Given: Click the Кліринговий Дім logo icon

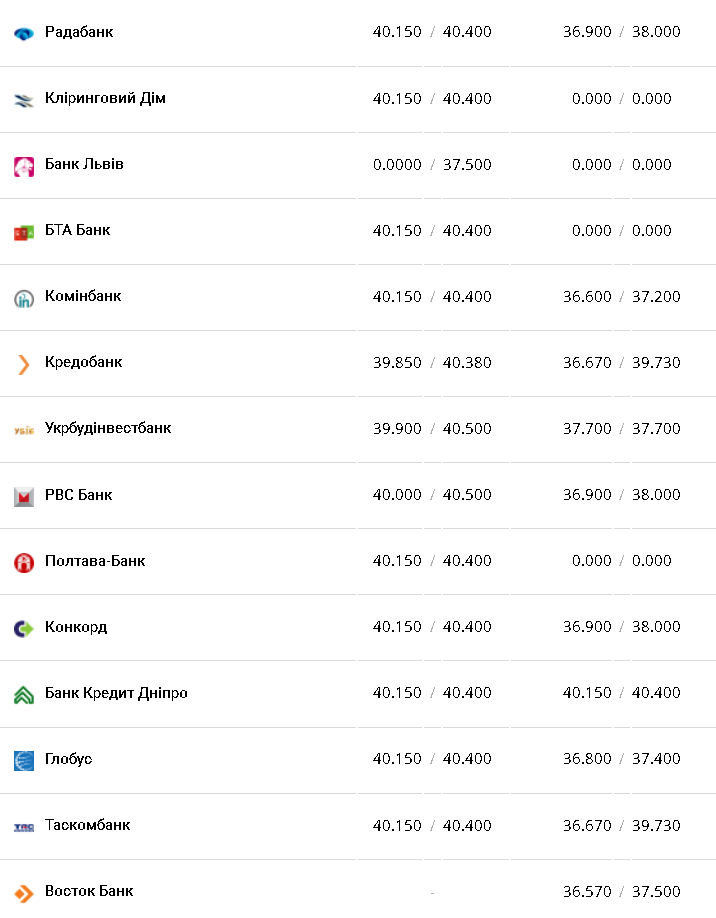Looking at the screenshot, I should 24,99.
